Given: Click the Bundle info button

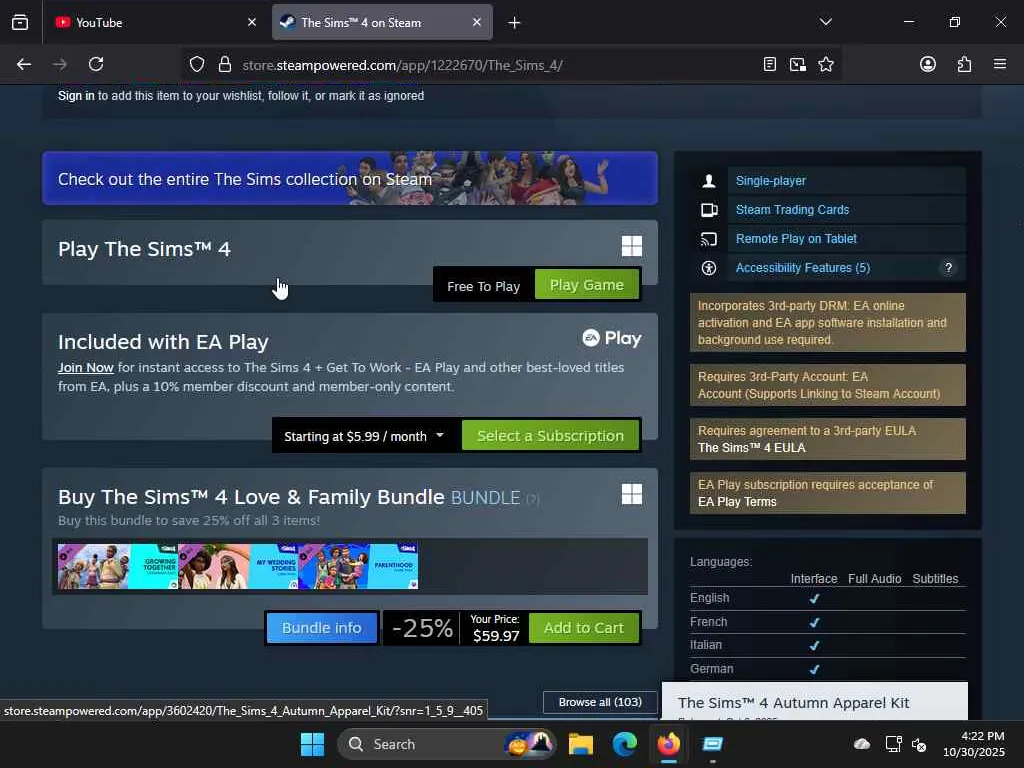Looking at the screenshot, I should tap(321, 628).
